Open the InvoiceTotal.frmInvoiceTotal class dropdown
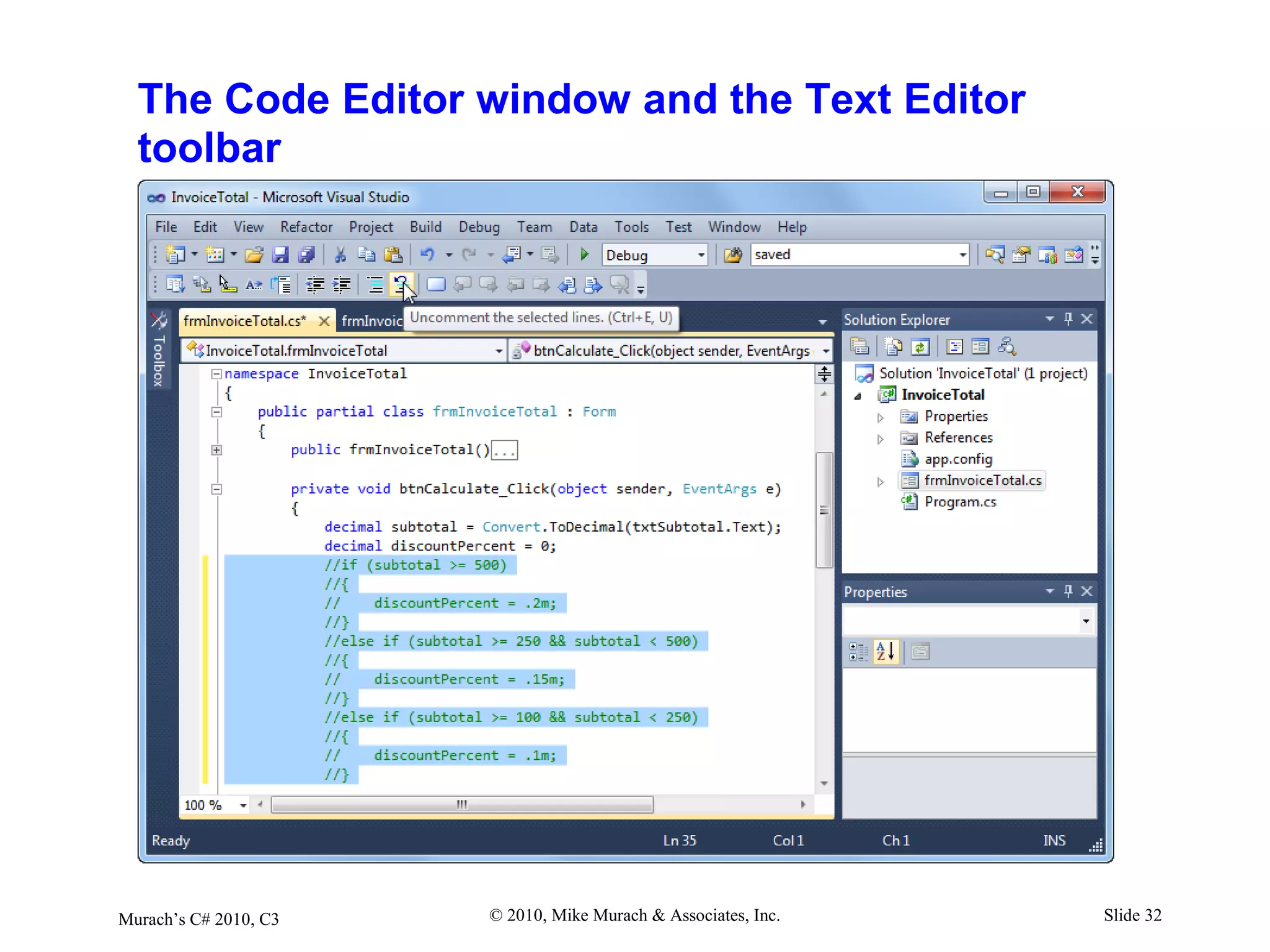1270x952 pixels. point(499,351)
